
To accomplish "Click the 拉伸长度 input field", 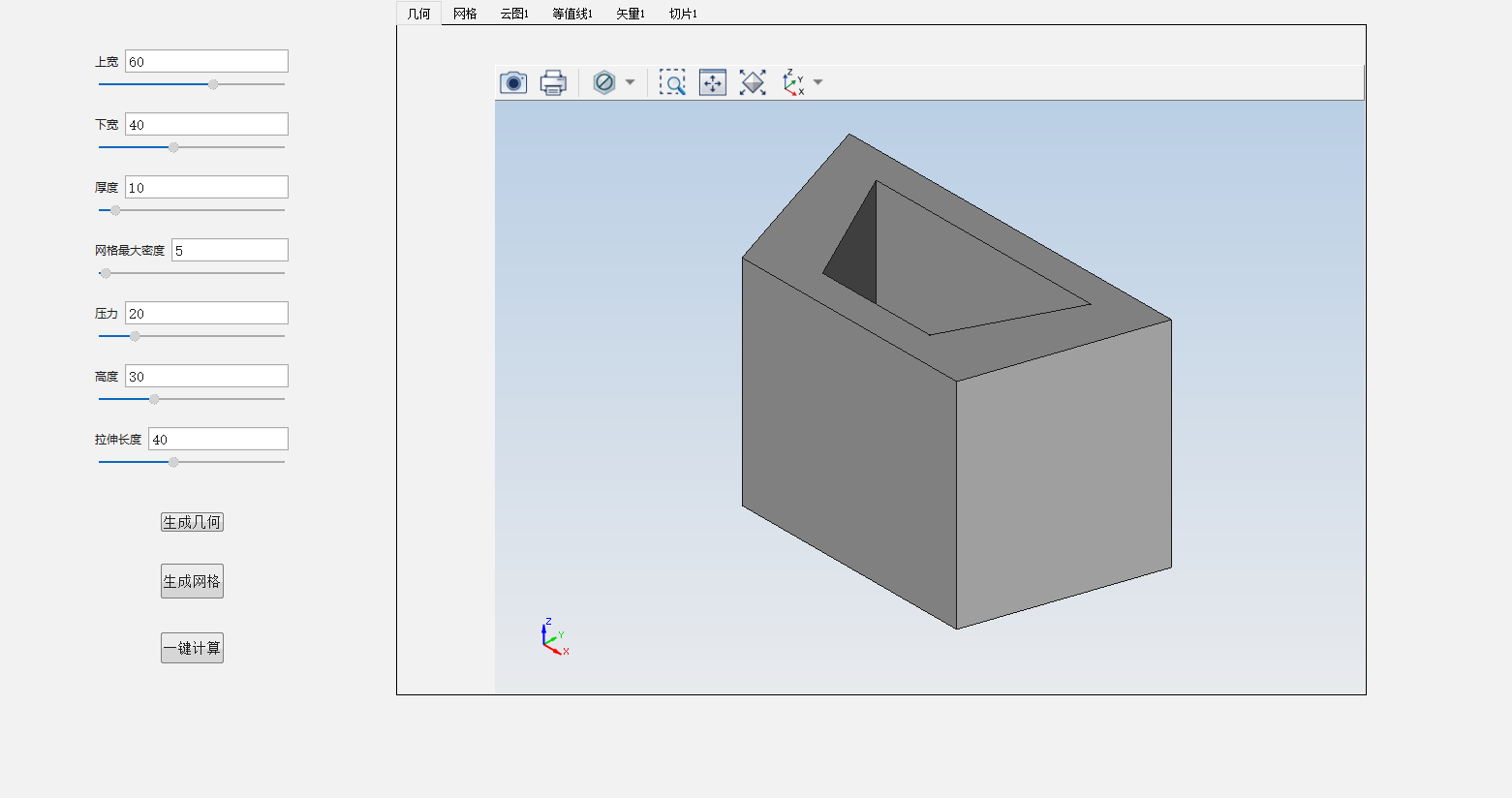I will [x=218, y=439].
